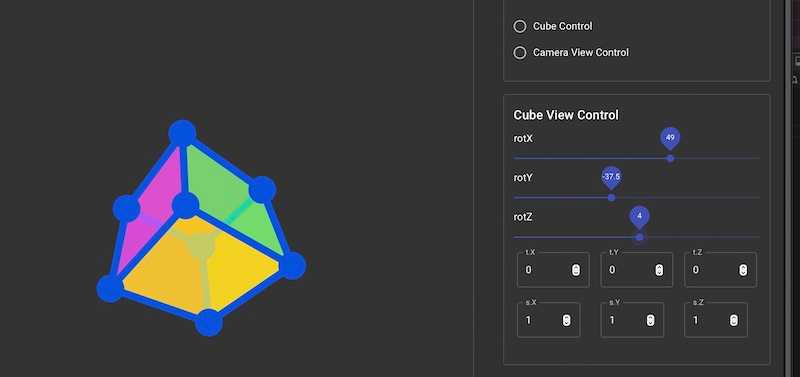
Task: Focus the s.Z input field
Action: [x=716, y=320]
